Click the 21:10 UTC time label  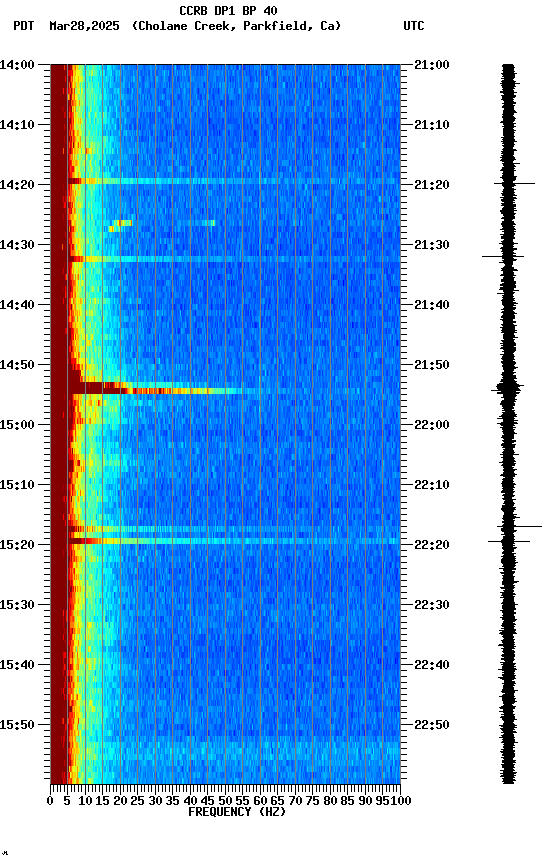click(432, 125)
